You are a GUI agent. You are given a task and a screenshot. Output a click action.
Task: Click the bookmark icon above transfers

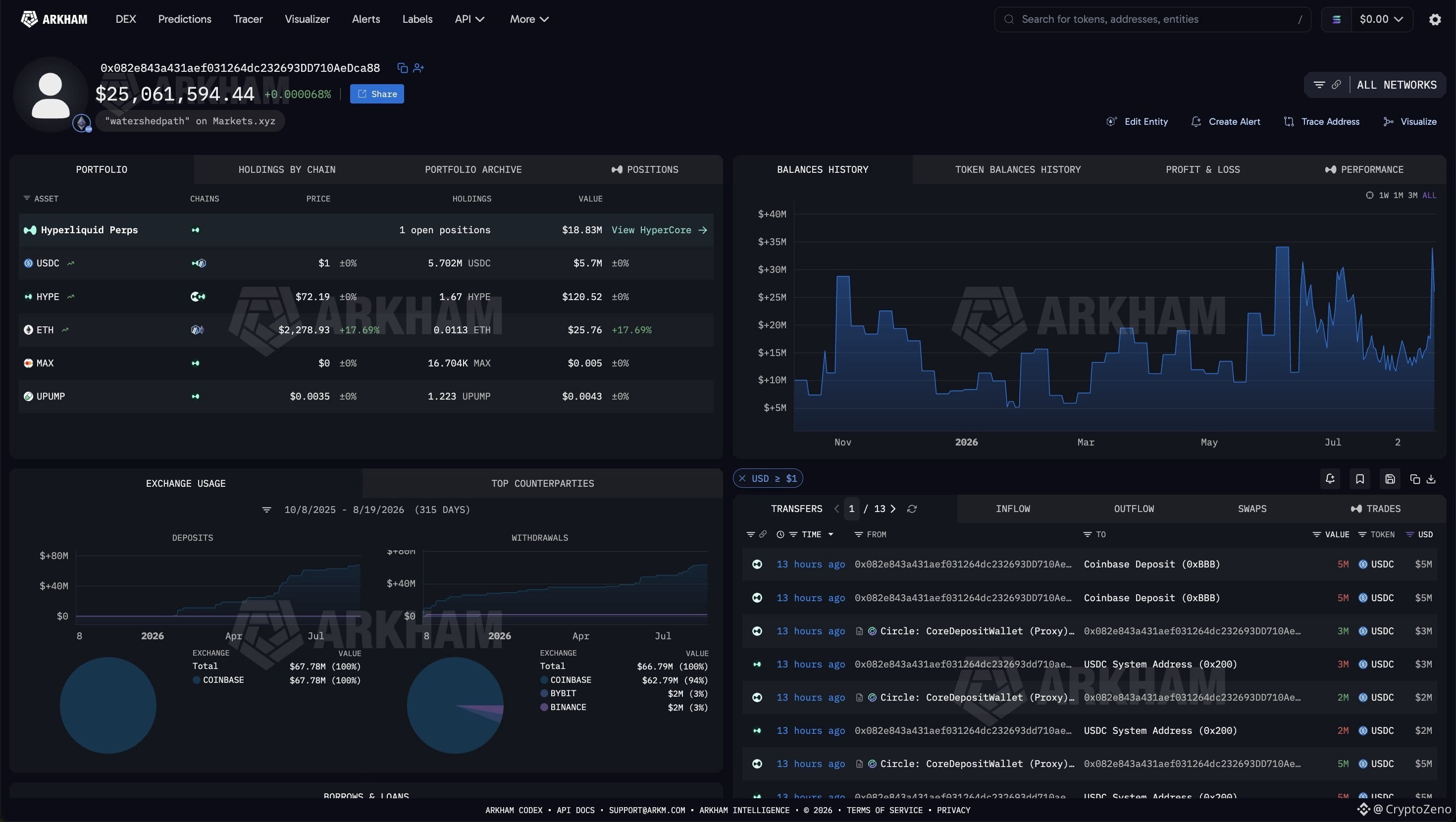point(1360,479)
